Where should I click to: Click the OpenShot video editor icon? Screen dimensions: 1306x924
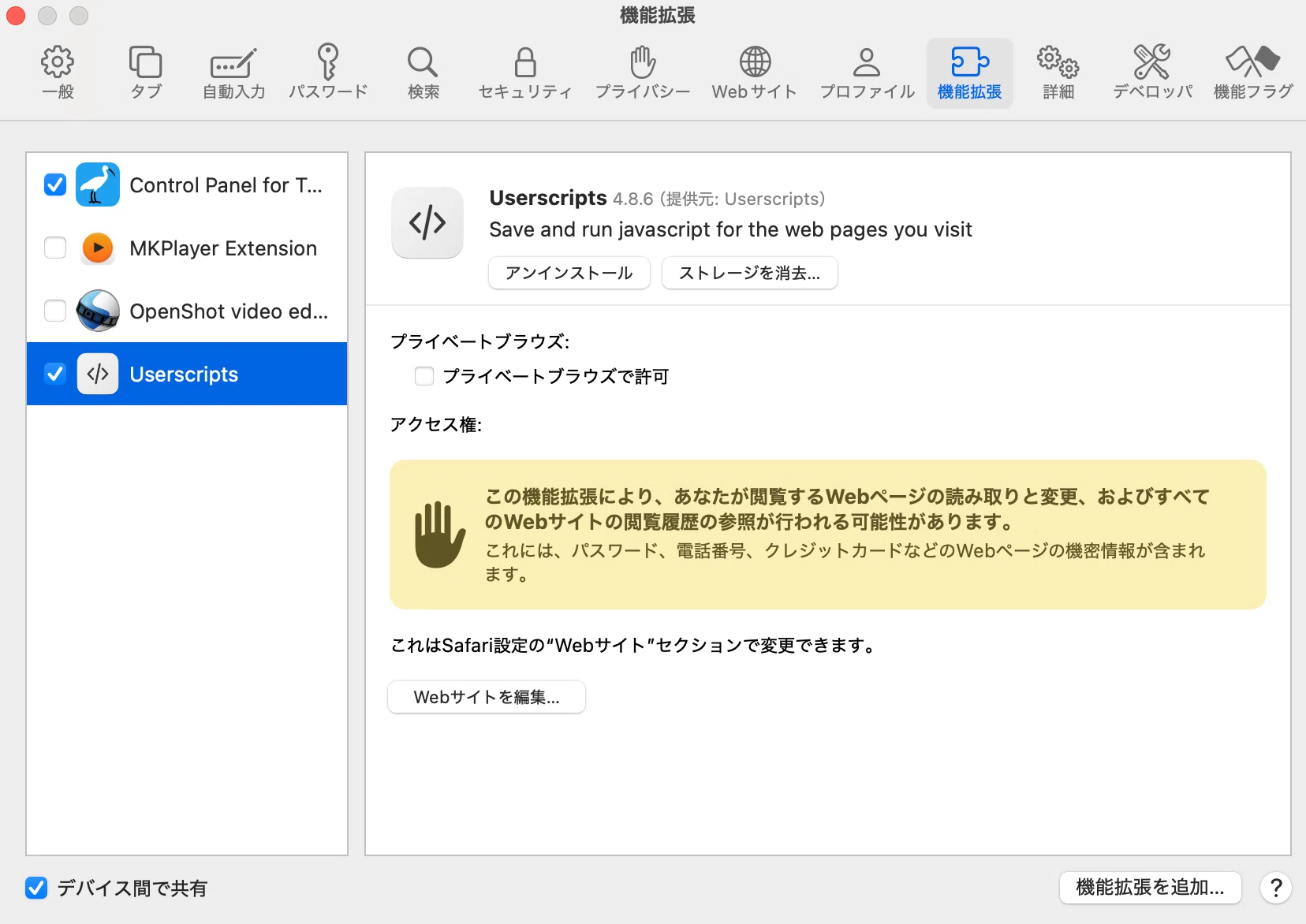click(98, 311)
